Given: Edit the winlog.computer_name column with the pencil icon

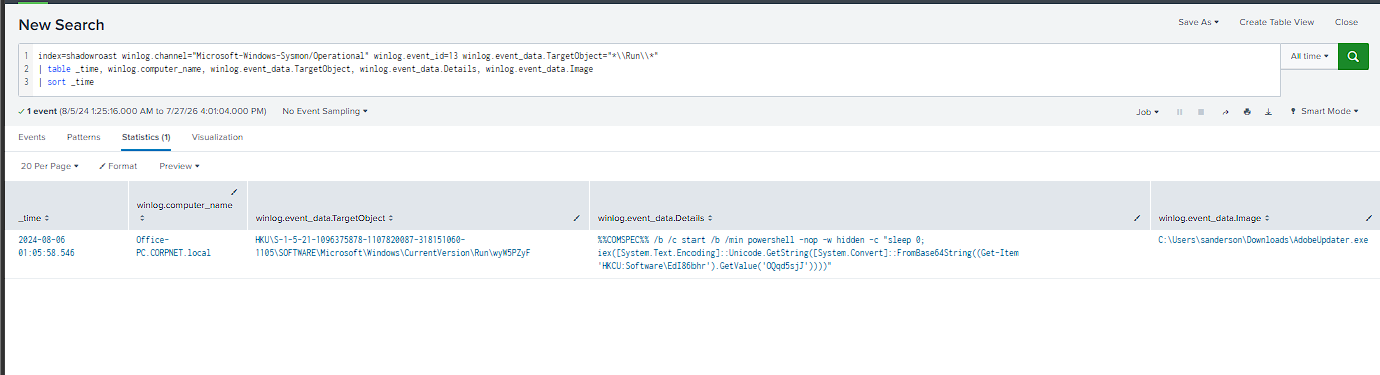Looking at the screenshot, I should [234, 191].
